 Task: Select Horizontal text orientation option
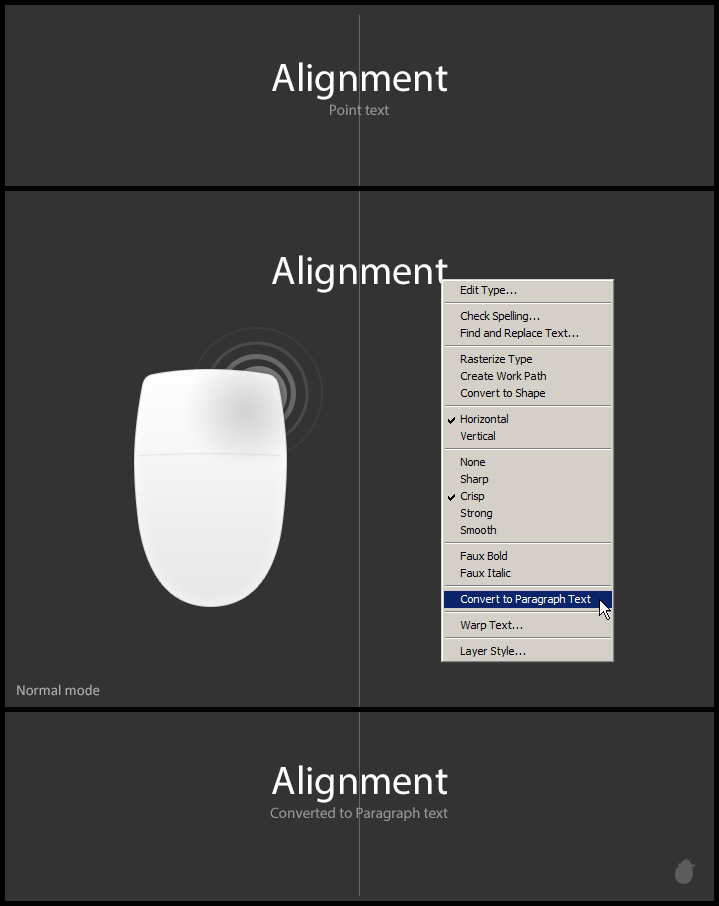tap(484, 419)
